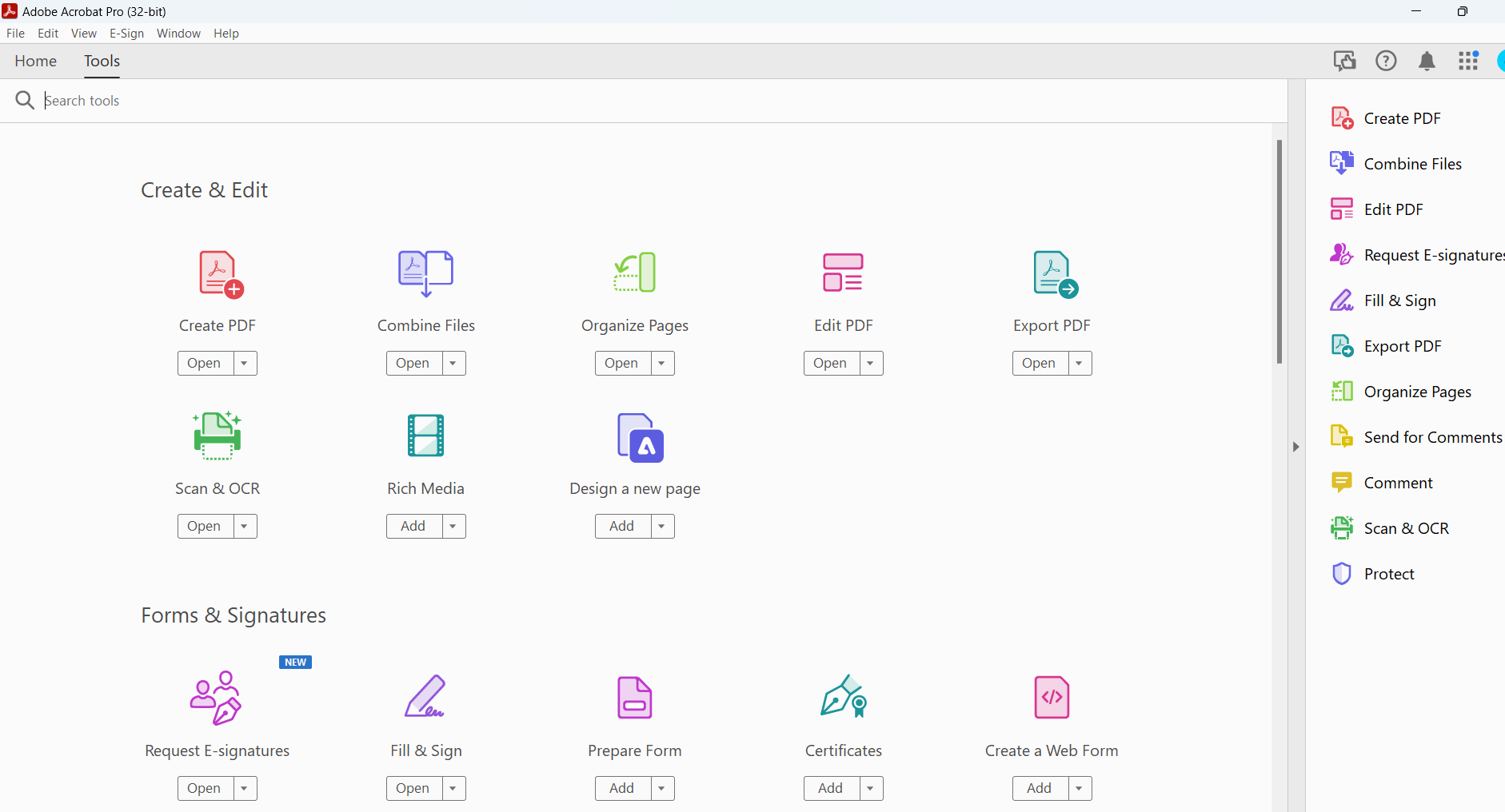Click Open button under Fill & Sign
The width and height of the screenshot is (1505, 812).
(413, 788)
